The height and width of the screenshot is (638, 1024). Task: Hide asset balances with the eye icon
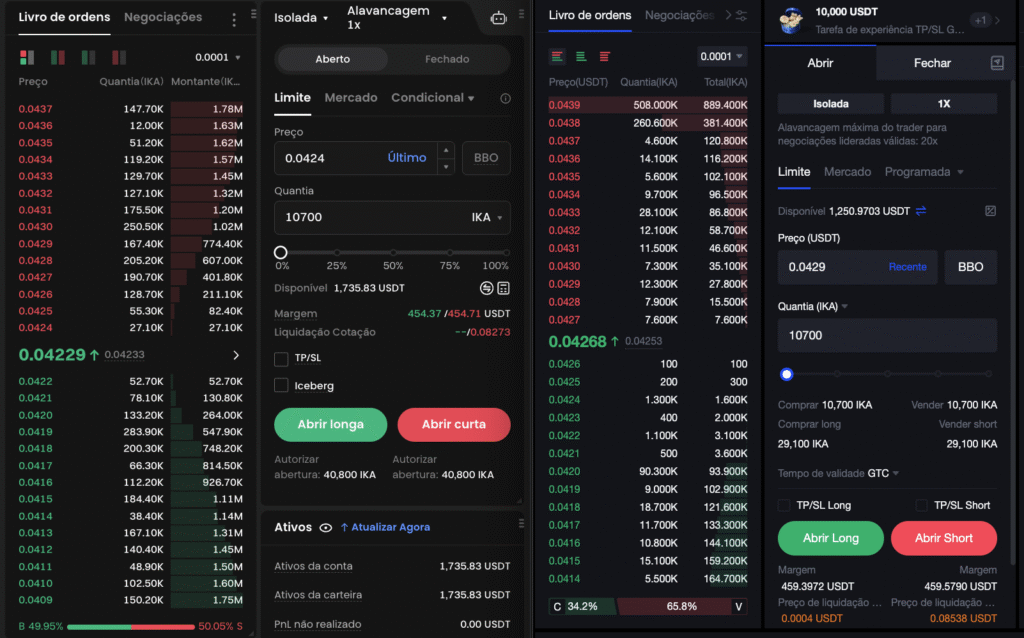325,527
